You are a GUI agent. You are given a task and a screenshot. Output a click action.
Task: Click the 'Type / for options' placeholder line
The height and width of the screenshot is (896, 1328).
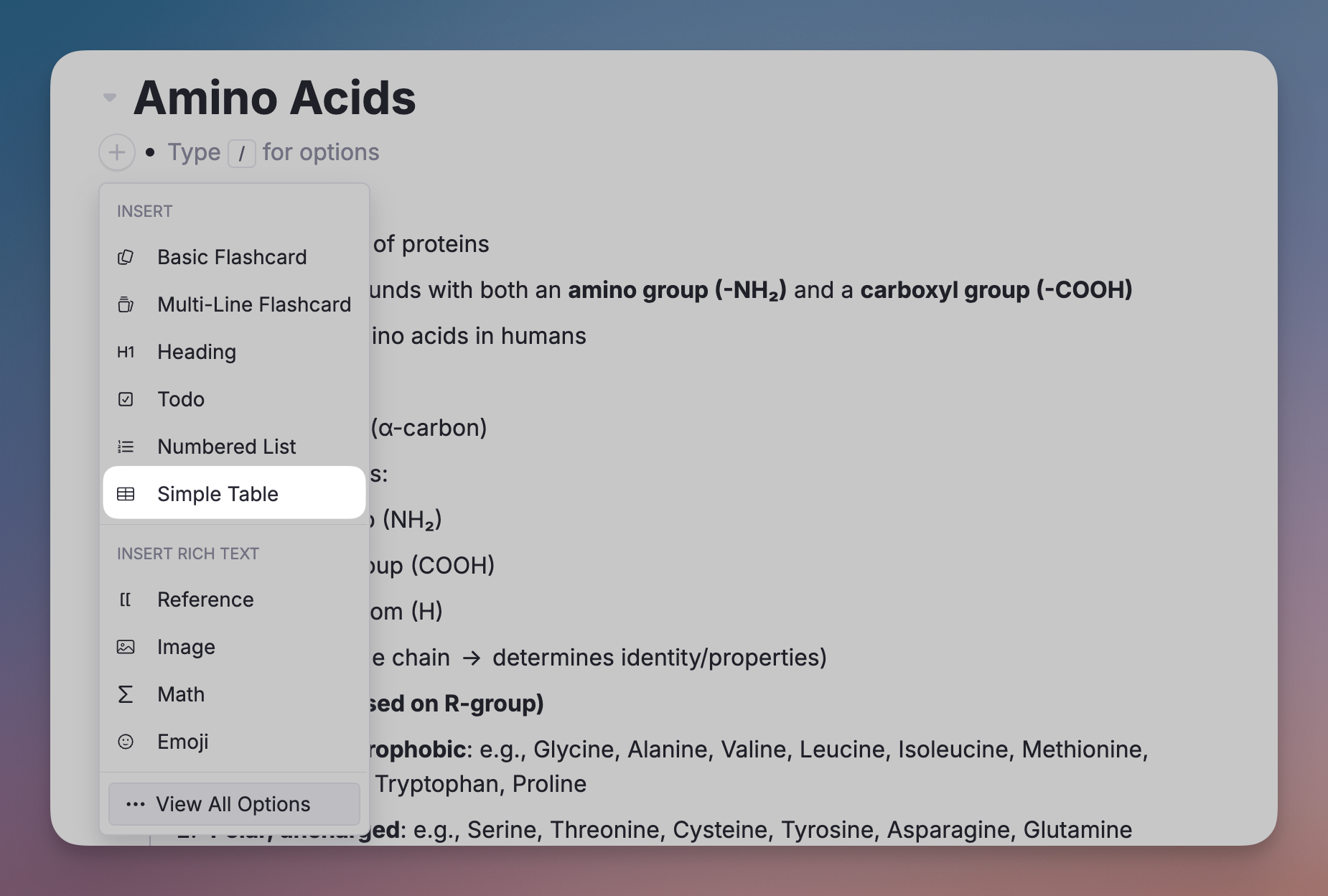(273, 152)
